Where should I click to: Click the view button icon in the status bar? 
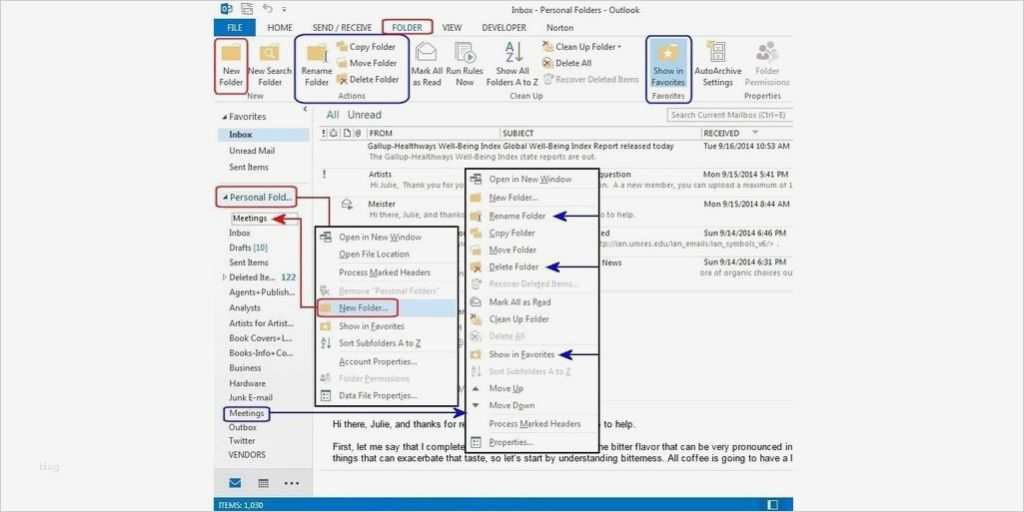(773, 504)
